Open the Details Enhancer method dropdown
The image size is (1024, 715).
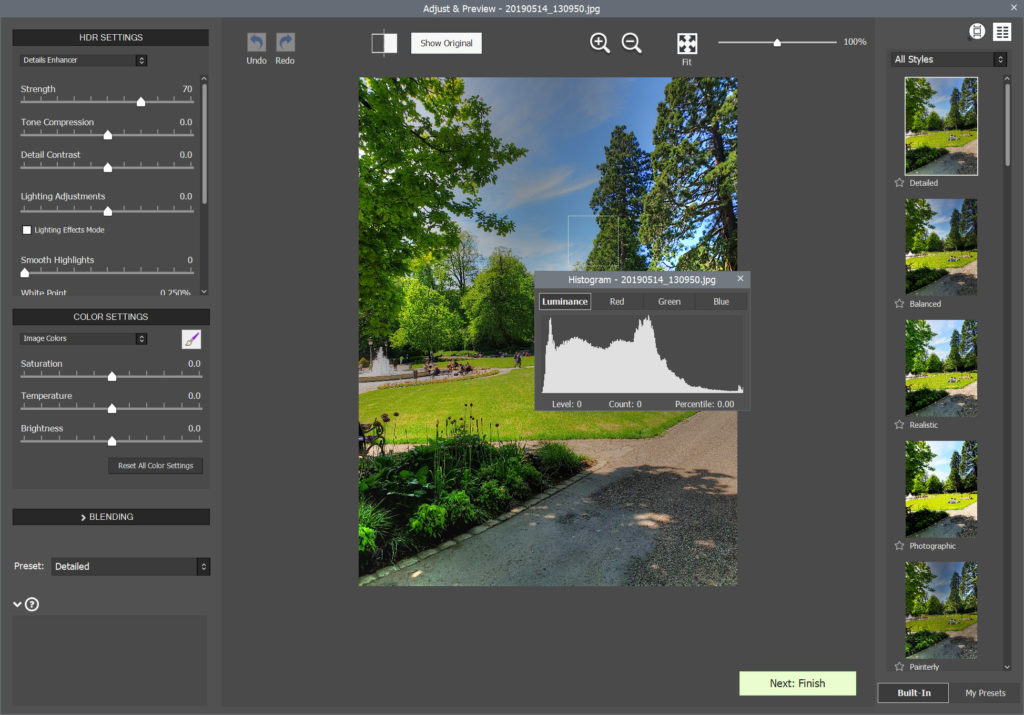84,60
